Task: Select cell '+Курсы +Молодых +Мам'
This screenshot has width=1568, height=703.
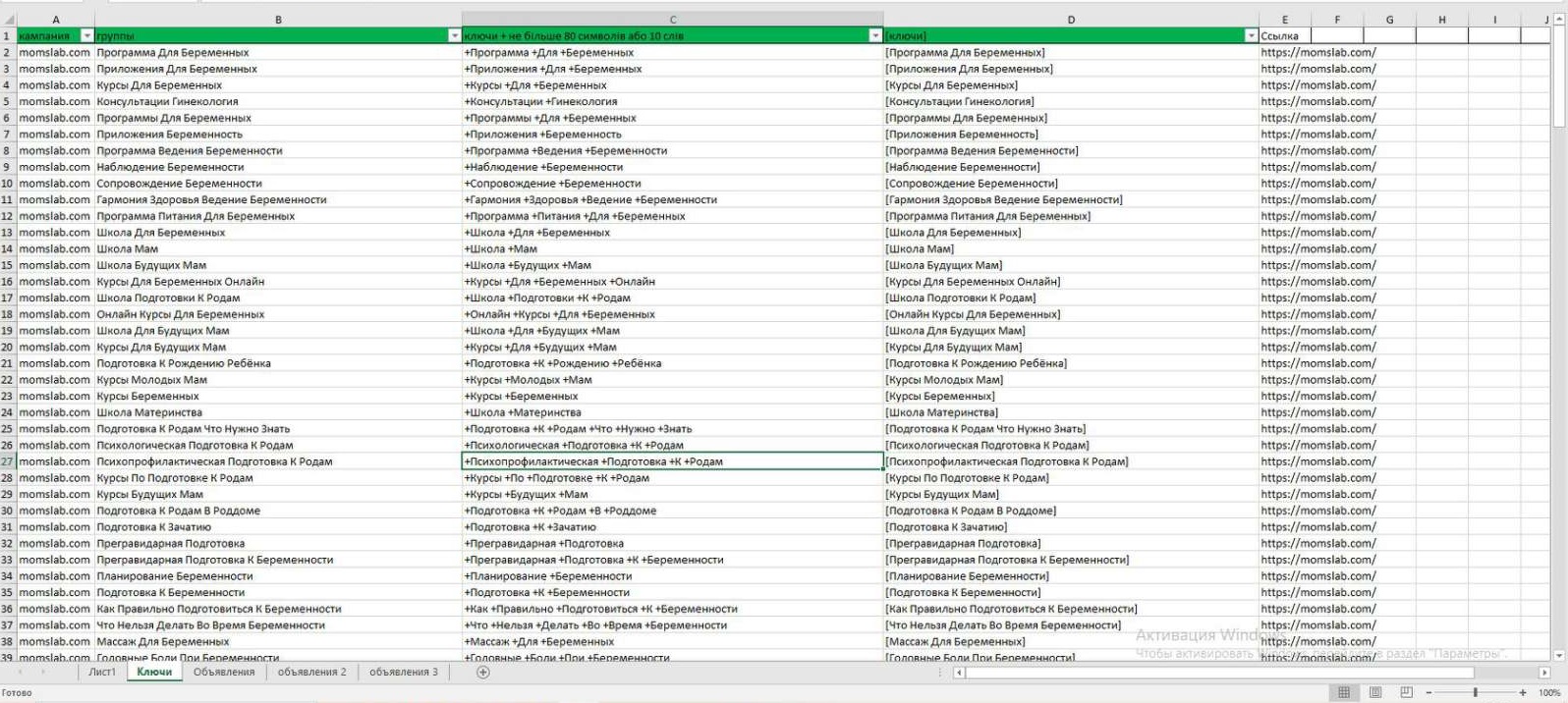Action: tap(673, 380)
